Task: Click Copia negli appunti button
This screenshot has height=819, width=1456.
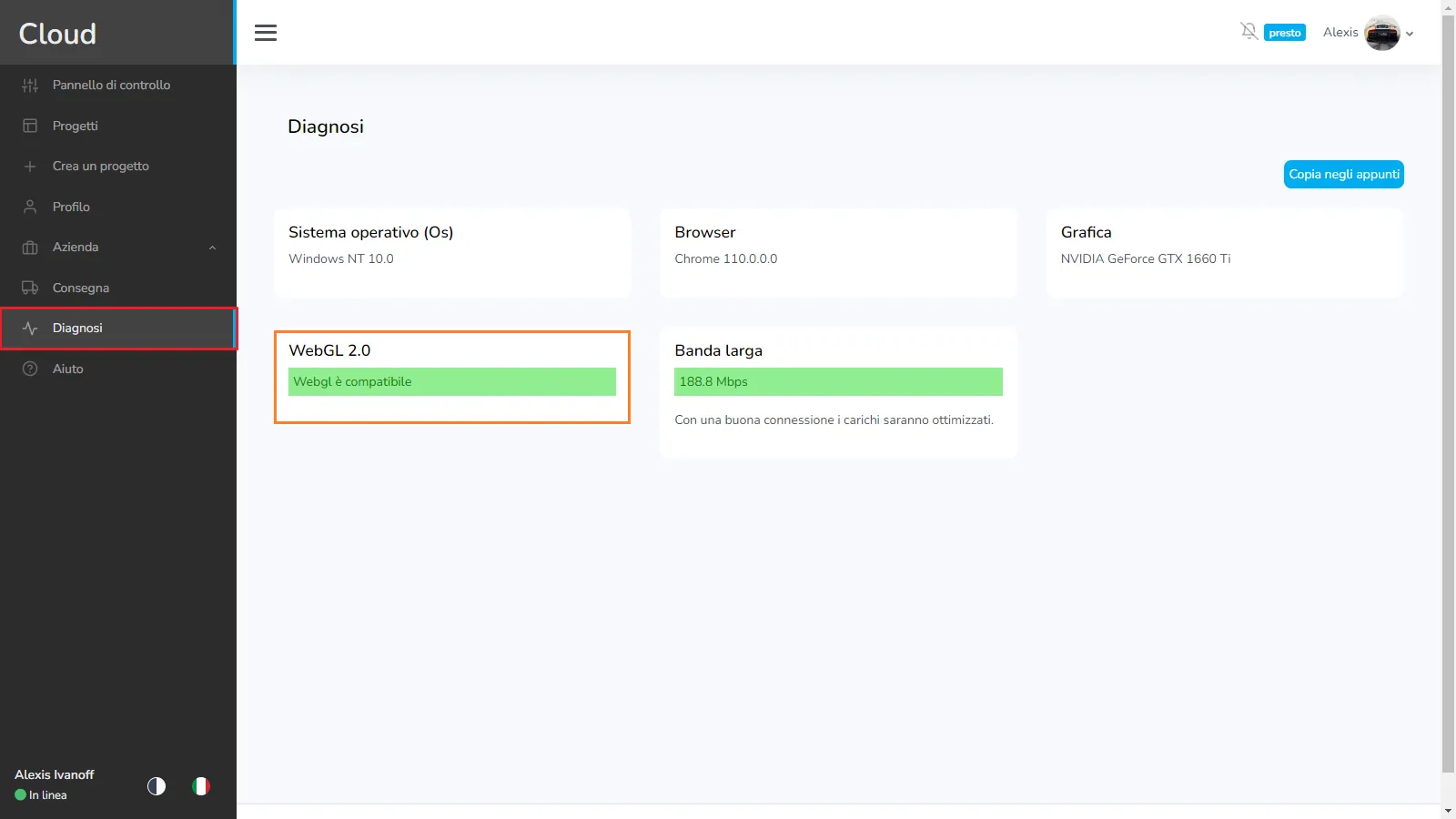Action: [x=1344, y=174]
